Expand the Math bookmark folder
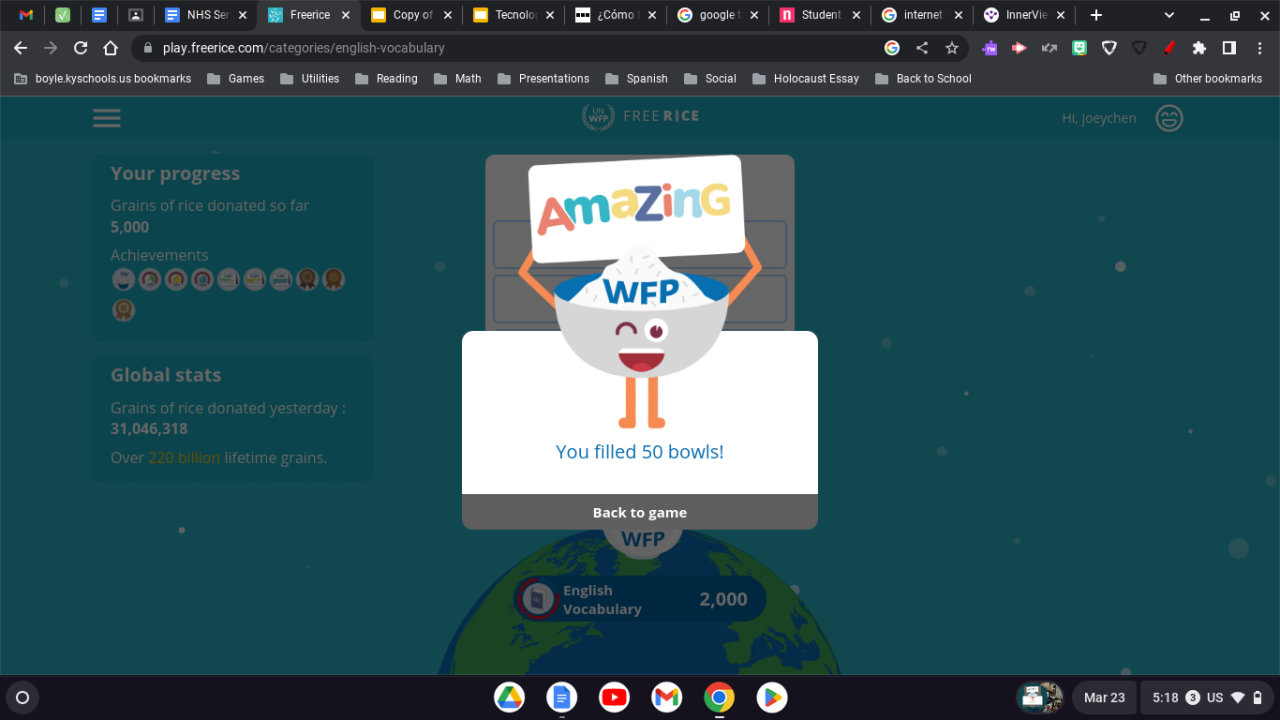Viewport: 1280px width, 720px height. [x=458, y=78]
